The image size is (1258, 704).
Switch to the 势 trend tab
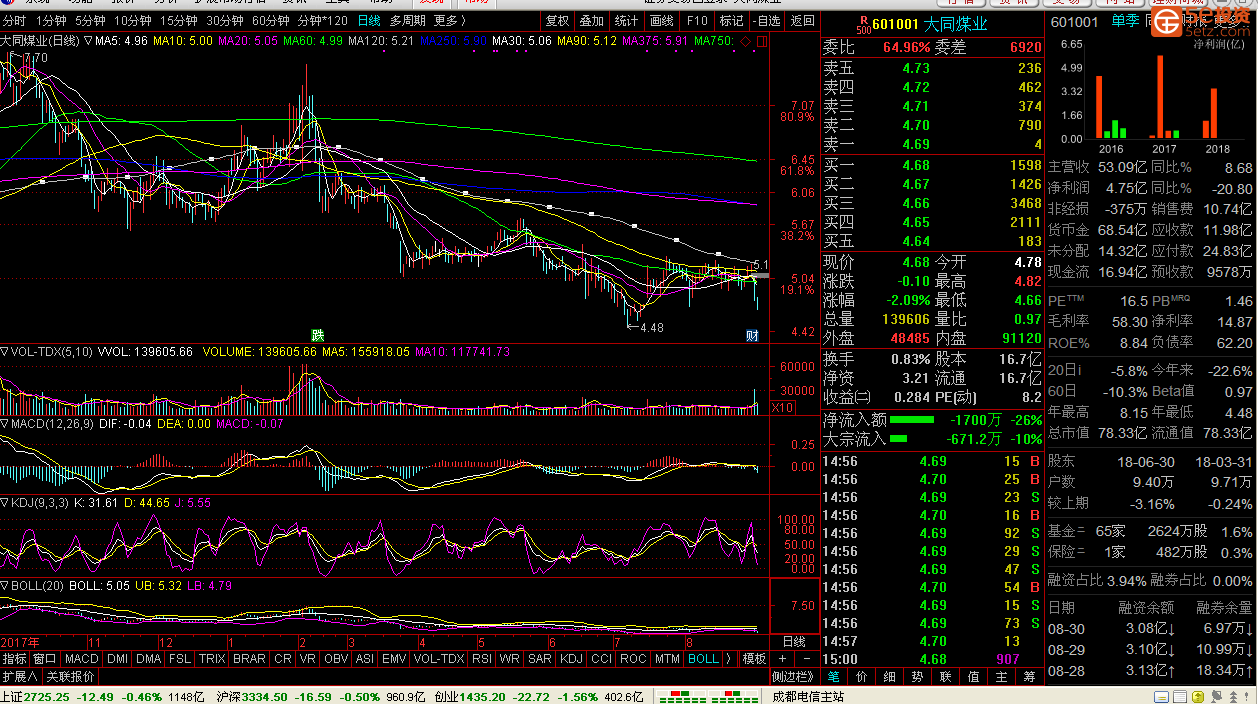tap(917, 676)
